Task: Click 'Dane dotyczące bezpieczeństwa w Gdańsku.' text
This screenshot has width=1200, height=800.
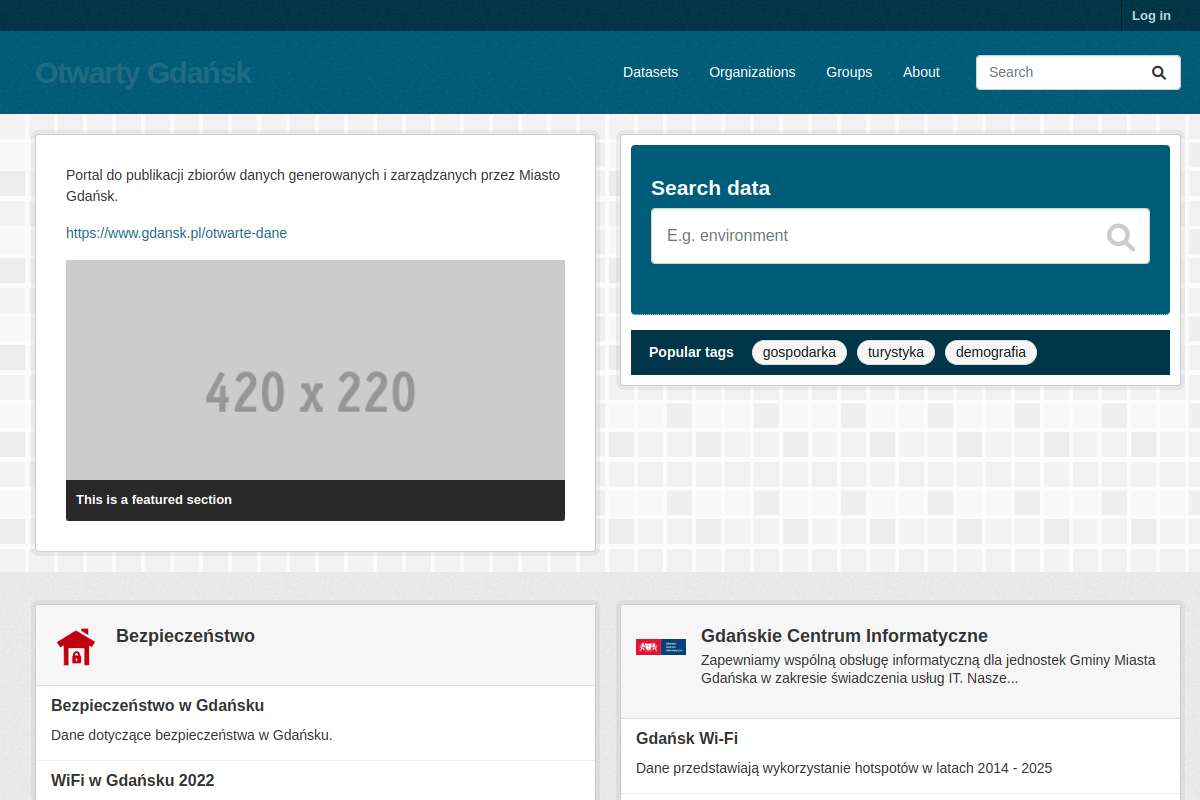Action: [191, 735]
